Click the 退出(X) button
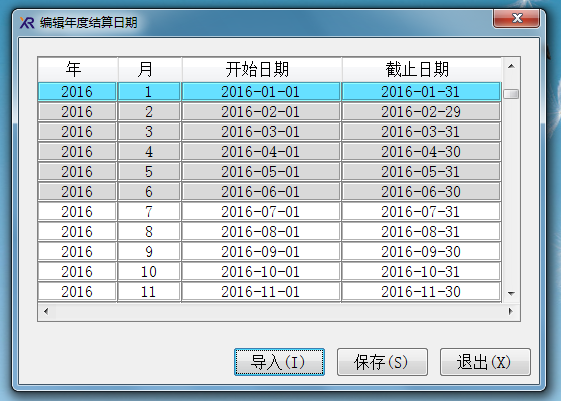The height and width of the screenshot is (401, 561). [x=485, y=362]
